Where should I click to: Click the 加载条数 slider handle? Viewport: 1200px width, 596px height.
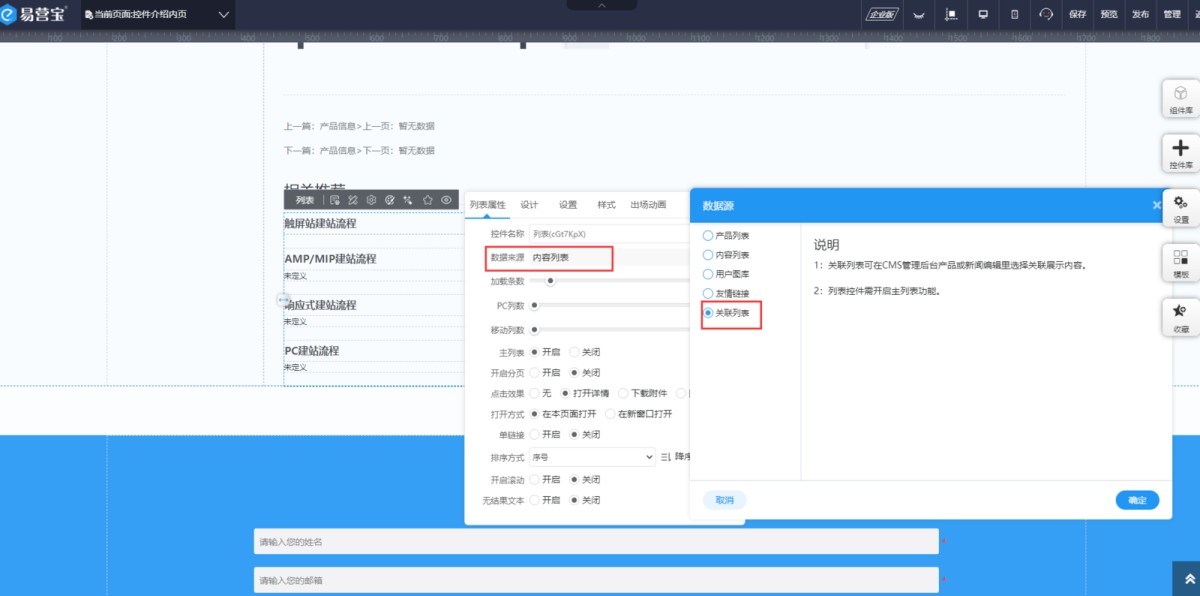(550, 281)
